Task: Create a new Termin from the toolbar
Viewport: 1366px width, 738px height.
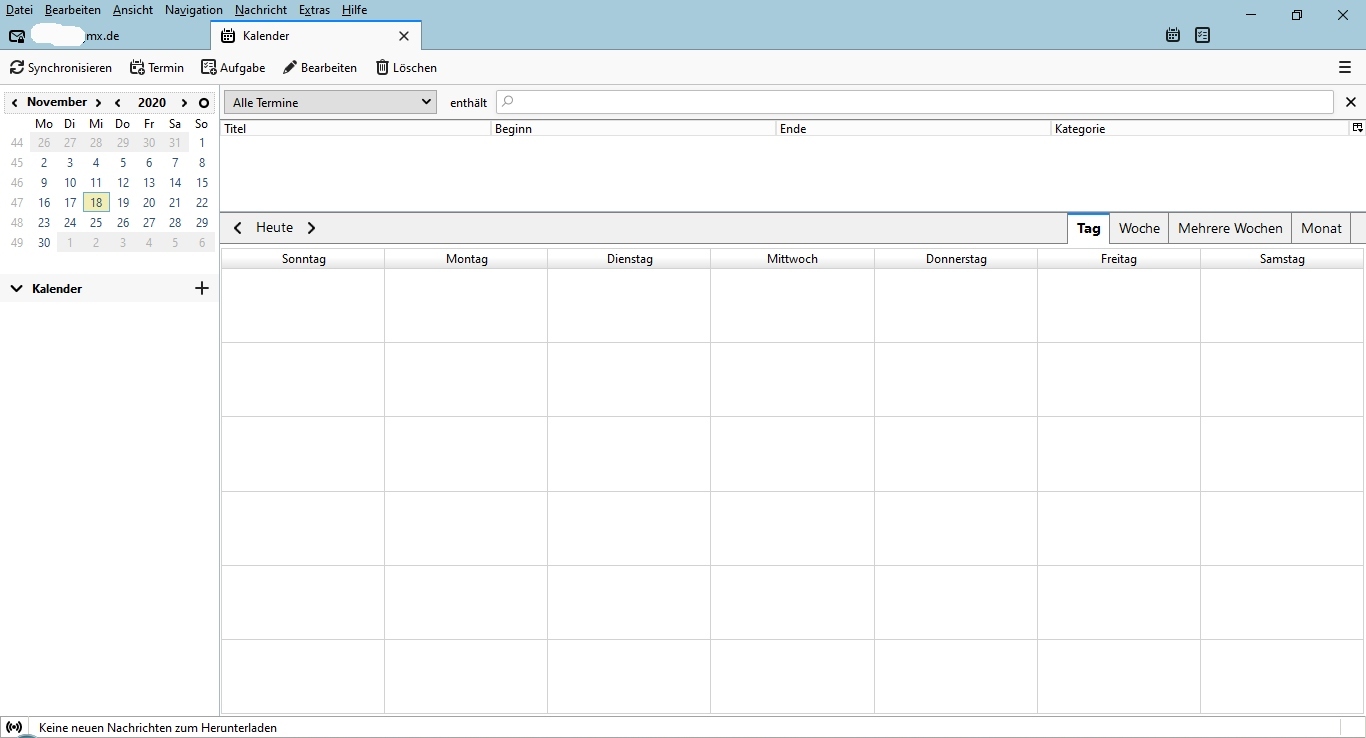Action: coord(157,68)
